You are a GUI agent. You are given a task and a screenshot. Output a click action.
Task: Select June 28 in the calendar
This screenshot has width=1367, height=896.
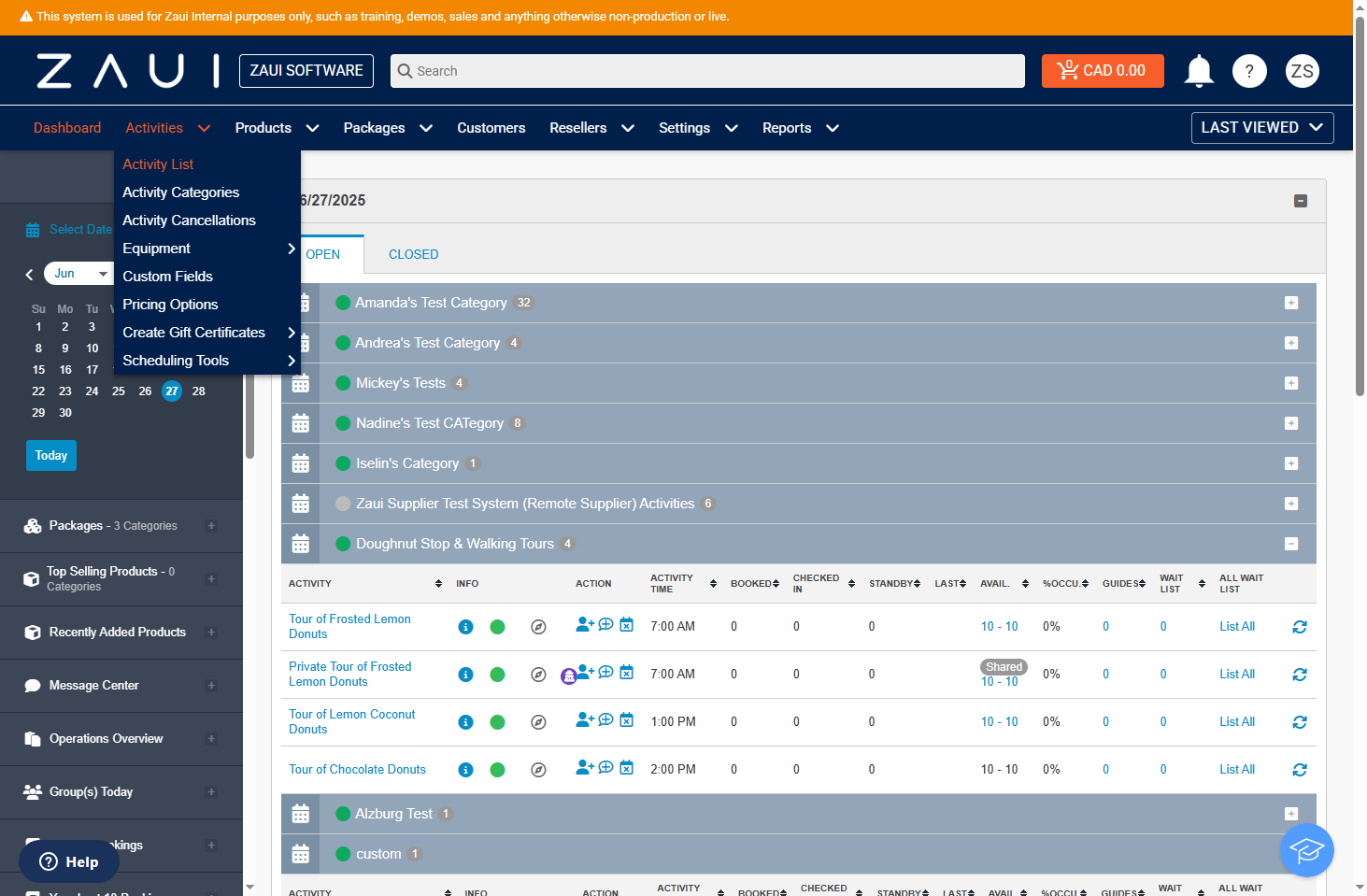coord(199,391)
